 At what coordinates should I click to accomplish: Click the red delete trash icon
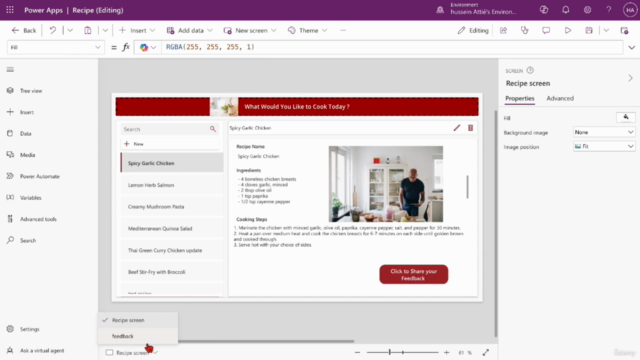pos(470,128)
